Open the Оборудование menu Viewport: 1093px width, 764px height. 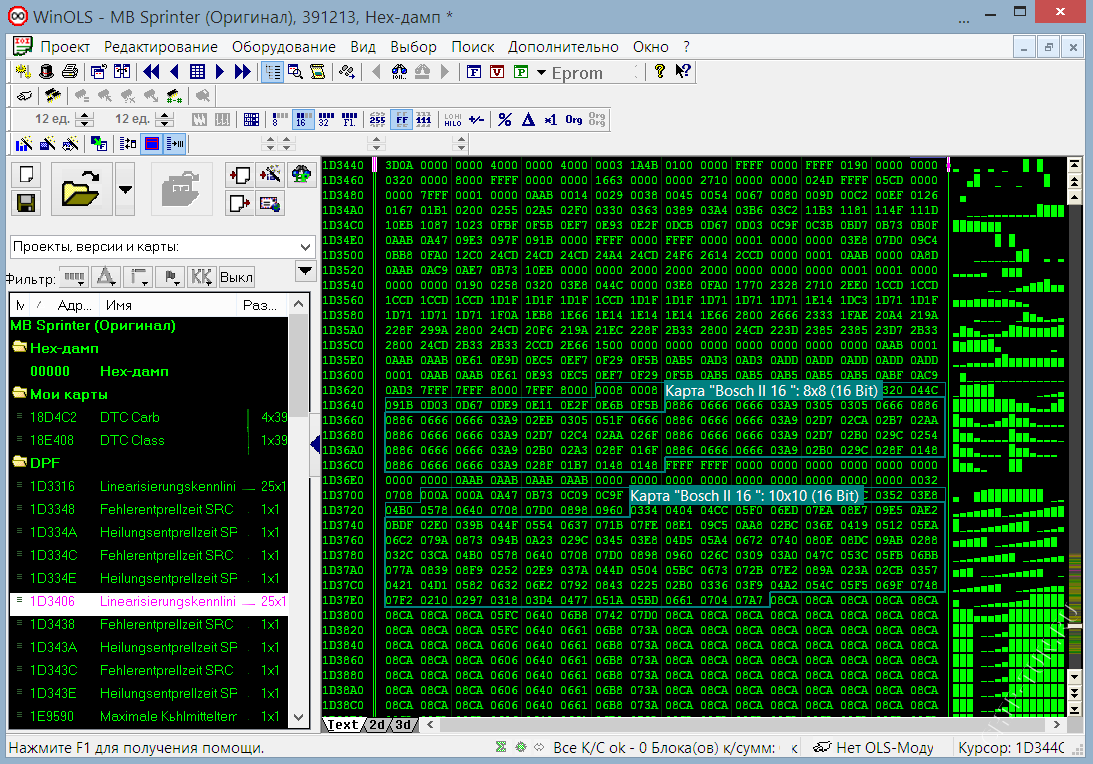(284, 47)
